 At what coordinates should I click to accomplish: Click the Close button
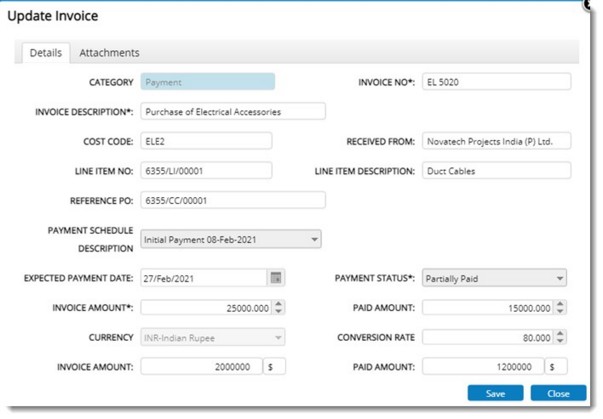[558, 394]
